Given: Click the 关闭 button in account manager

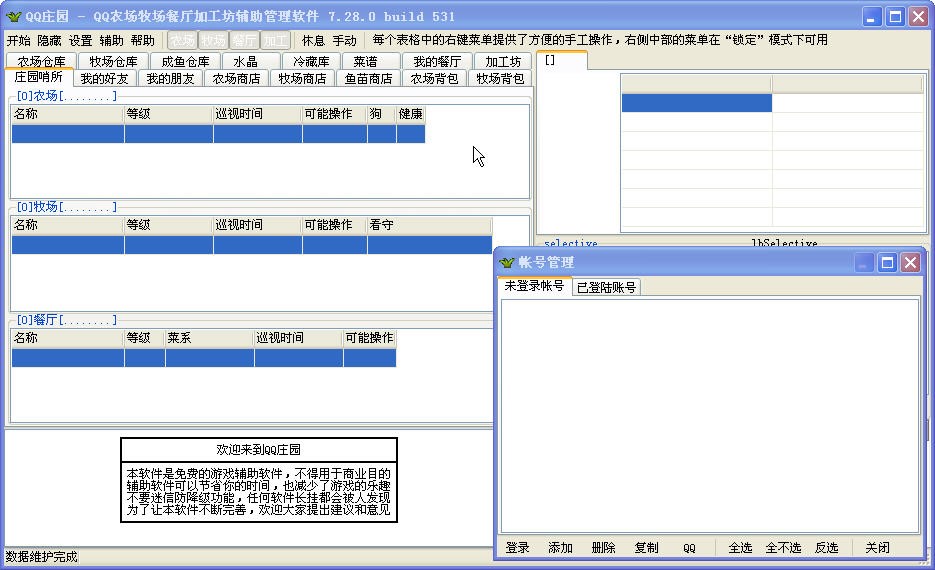Looking at the screenshot, I should tap(877, 548).
